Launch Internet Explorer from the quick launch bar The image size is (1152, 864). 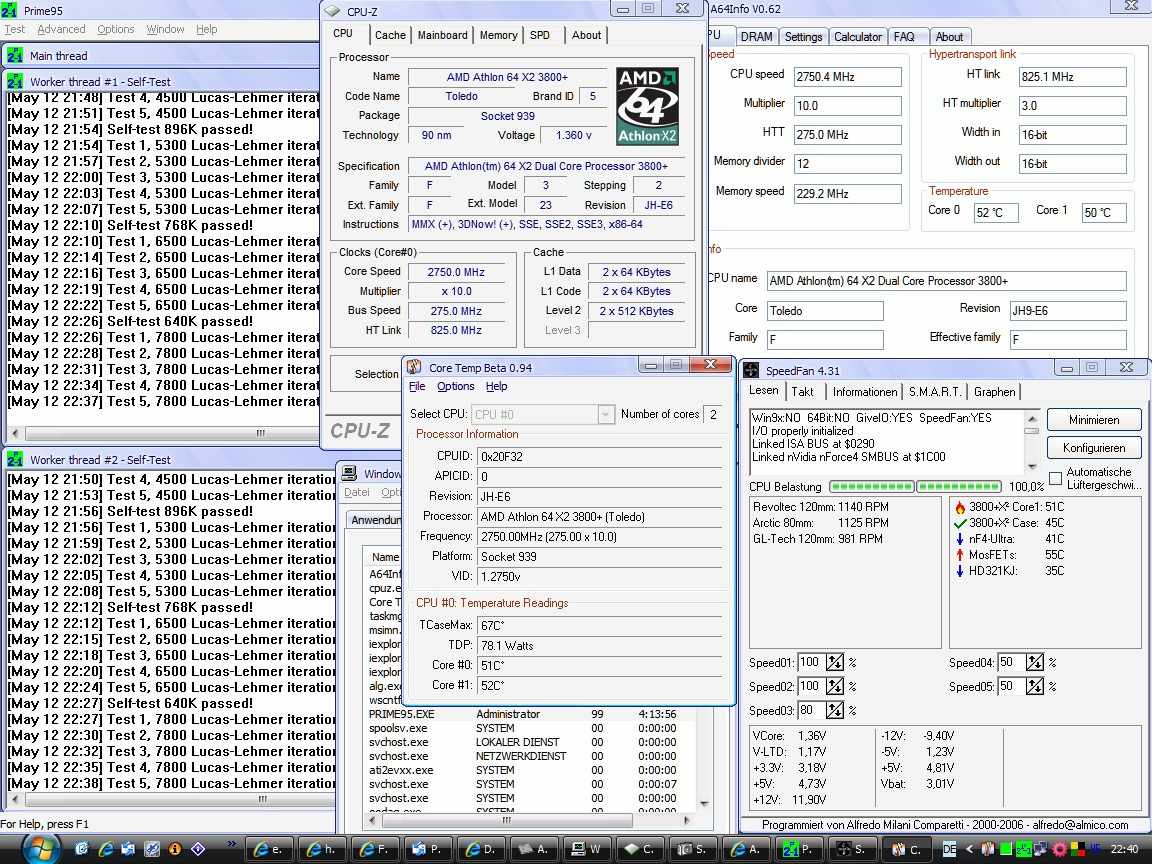(x=106, y=849)
